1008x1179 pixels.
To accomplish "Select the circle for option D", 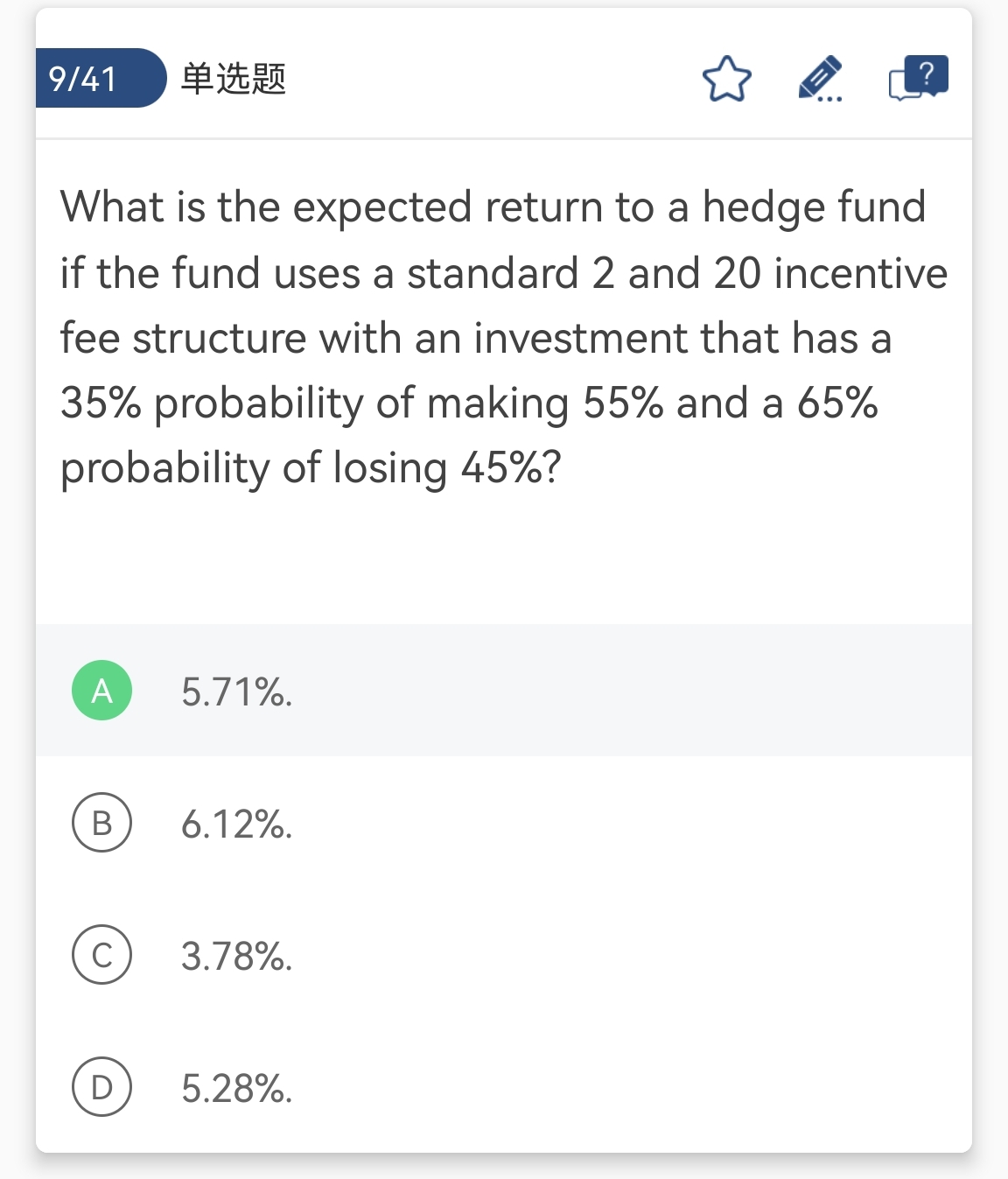I will pyautogui.click(x=101, y=1087).
